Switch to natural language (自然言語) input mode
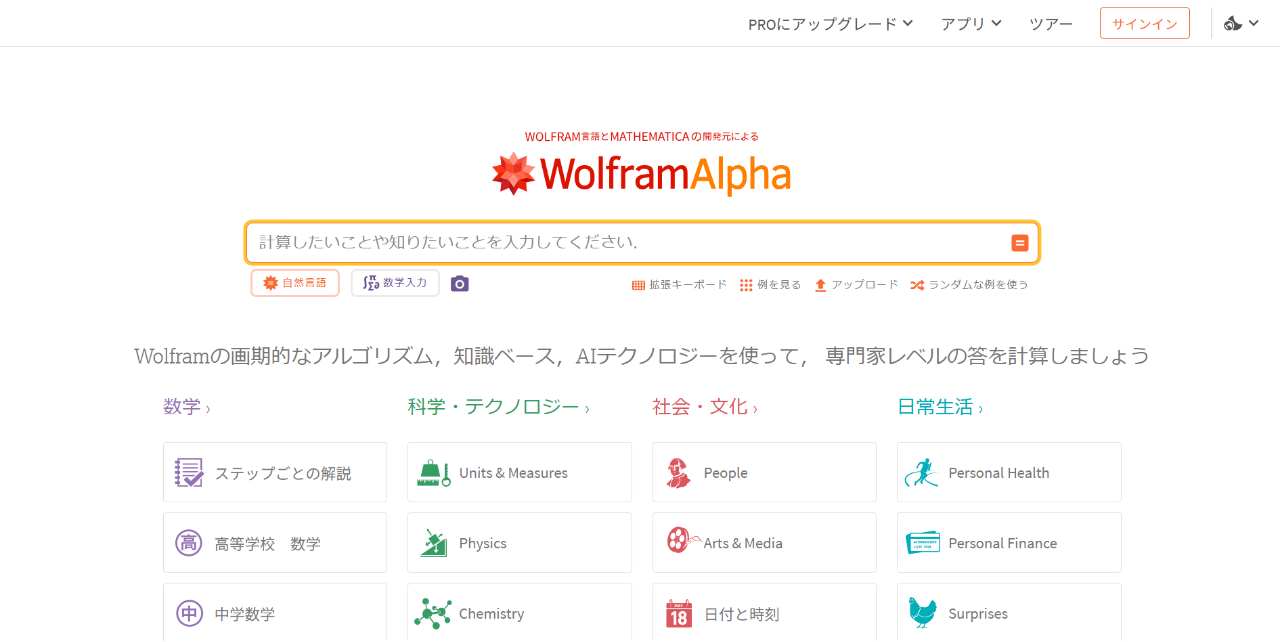This screenshot has width=1280, height=642. click(x=295, y=283)
